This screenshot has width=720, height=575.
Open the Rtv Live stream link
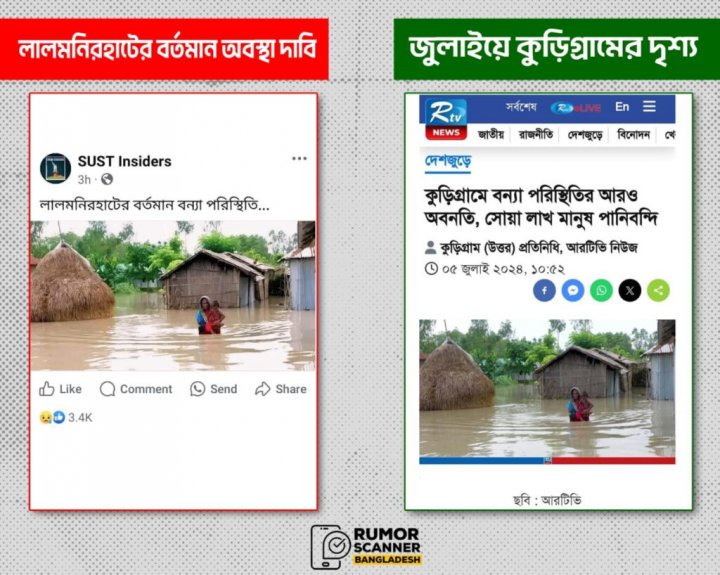576,108
